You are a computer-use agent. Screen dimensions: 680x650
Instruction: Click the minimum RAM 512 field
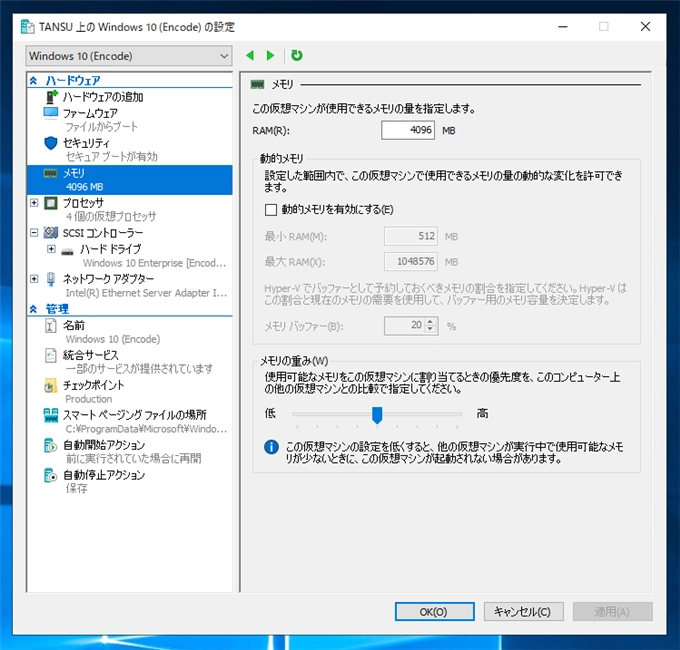pos(411,236)
